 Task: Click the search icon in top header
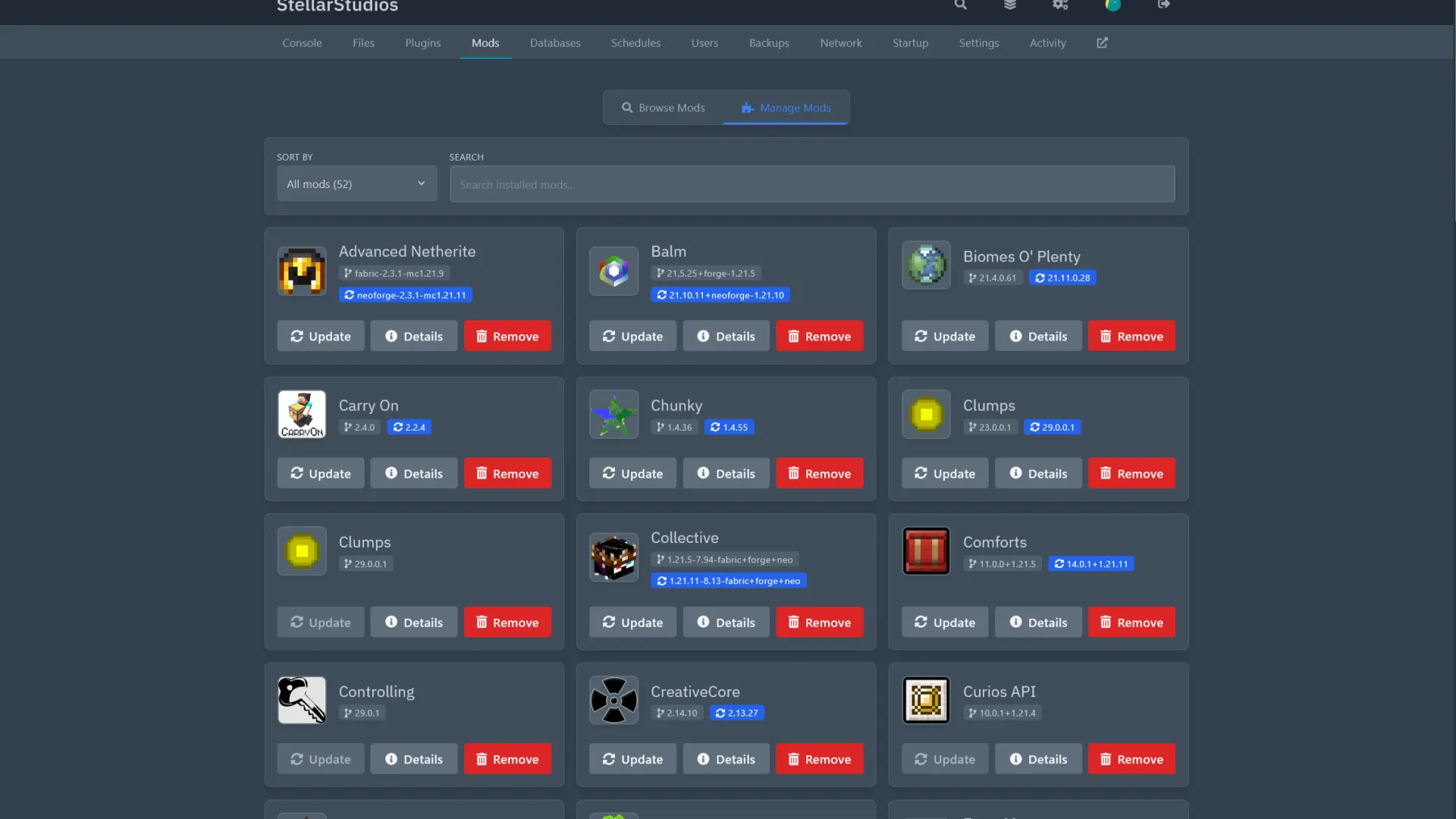[x=960, y=5]
